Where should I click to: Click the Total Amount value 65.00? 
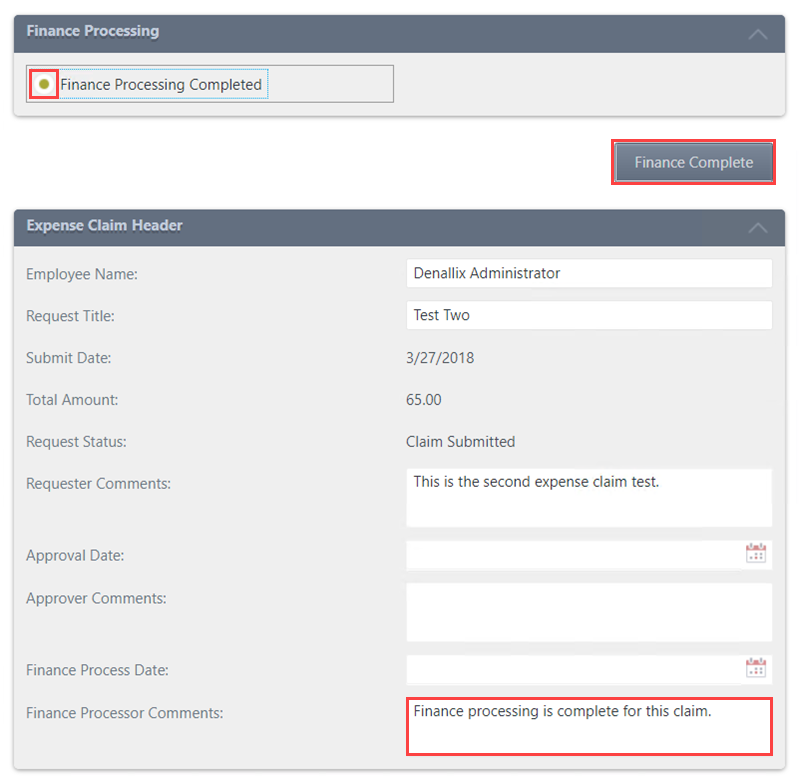click(x=423, y=399)
